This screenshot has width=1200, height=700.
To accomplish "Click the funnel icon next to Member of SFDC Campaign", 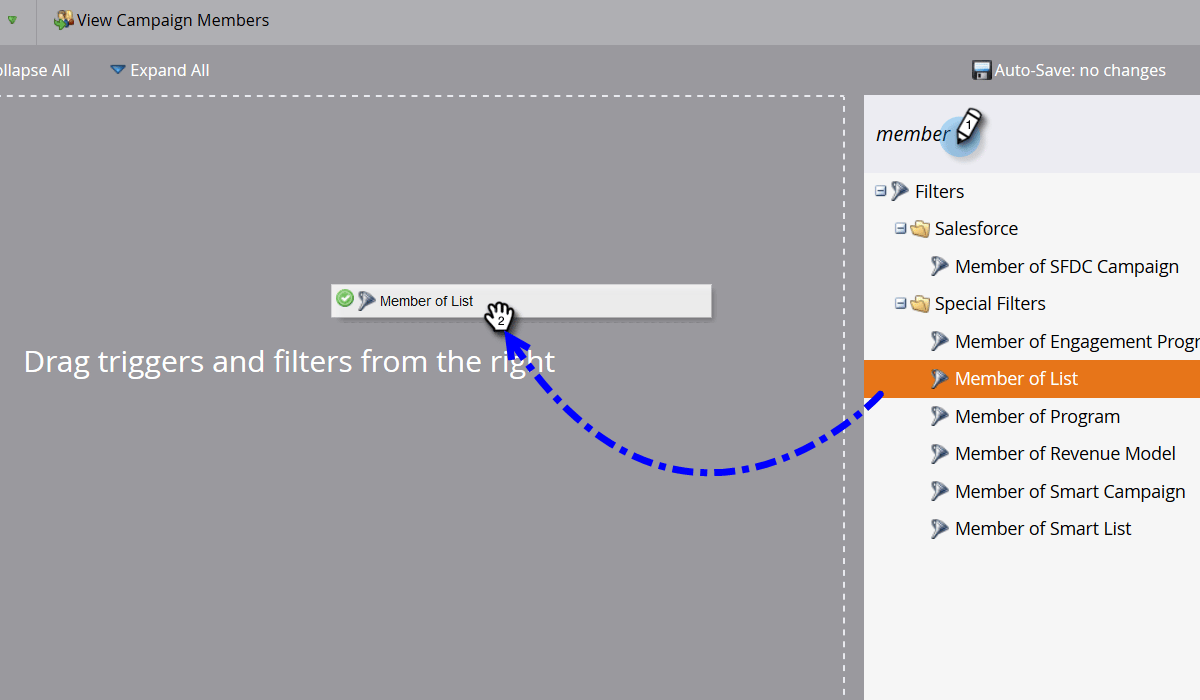I will [x=940, y=266].
